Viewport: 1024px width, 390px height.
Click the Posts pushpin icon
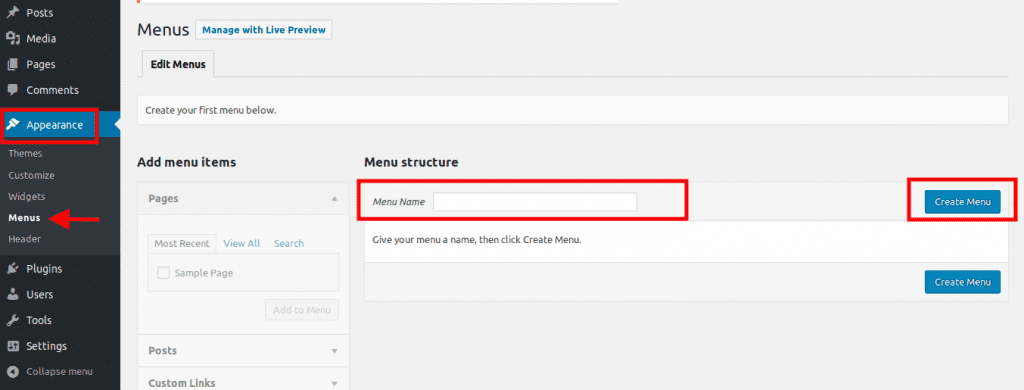pos(12,12)
